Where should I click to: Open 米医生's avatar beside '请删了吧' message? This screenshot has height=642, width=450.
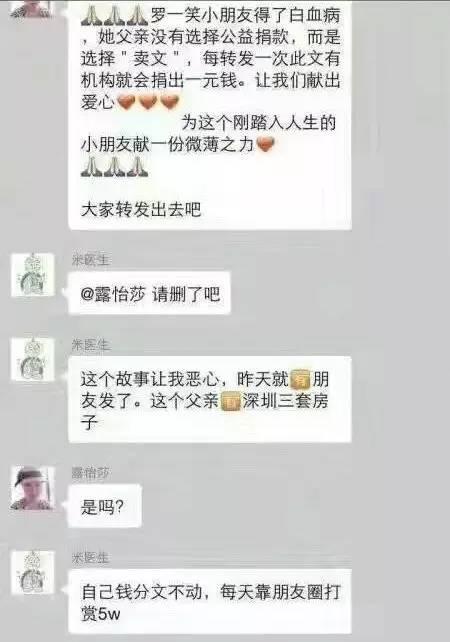[33, 275]
